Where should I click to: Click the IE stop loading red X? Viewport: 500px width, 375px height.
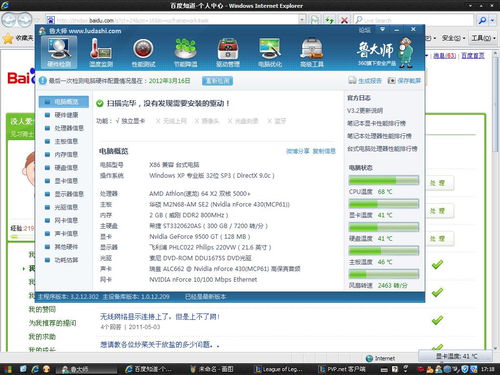click(x=344, y=20)
